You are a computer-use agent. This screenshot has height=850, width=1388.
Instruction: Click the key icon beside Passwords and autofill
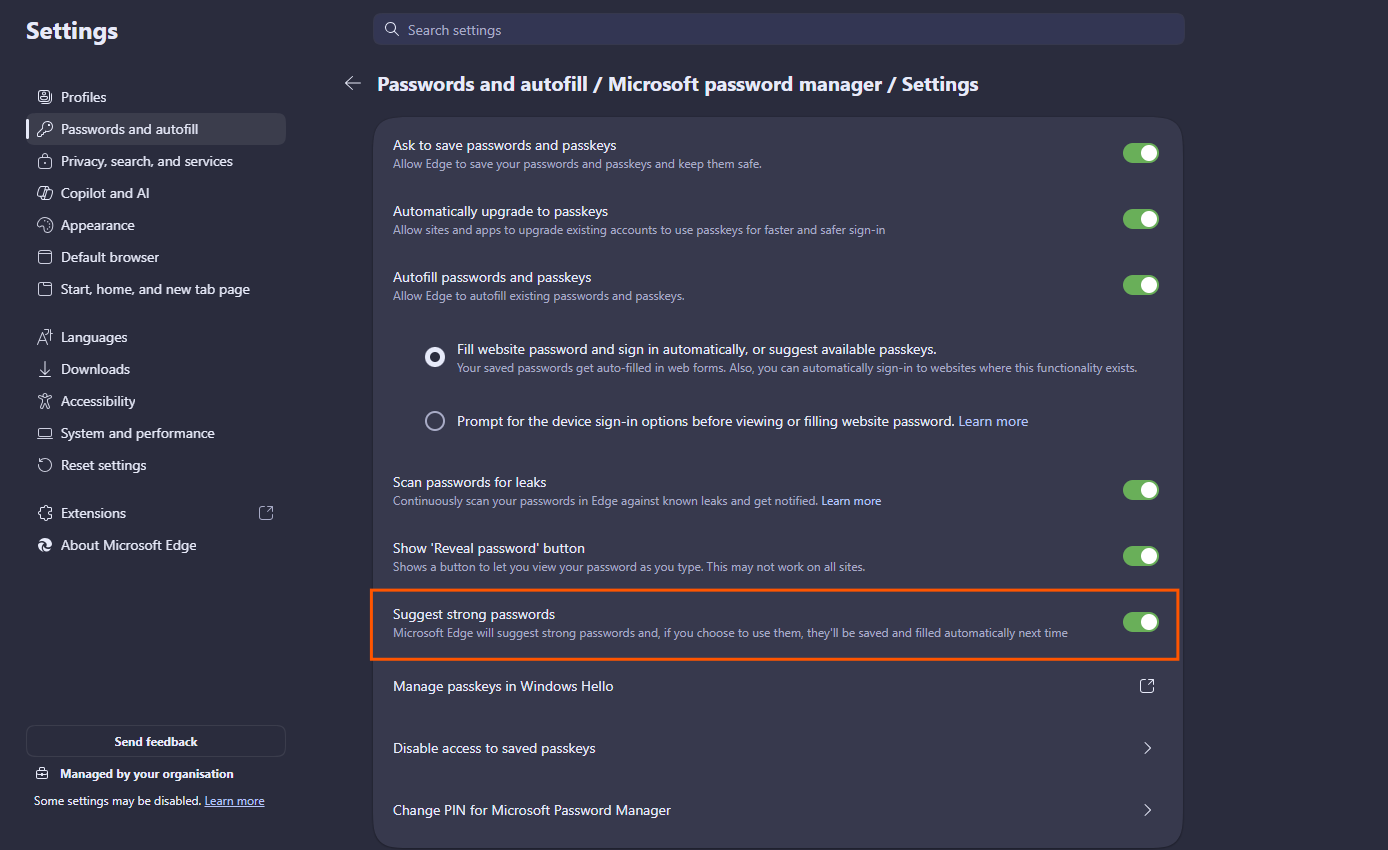(44, 129)
